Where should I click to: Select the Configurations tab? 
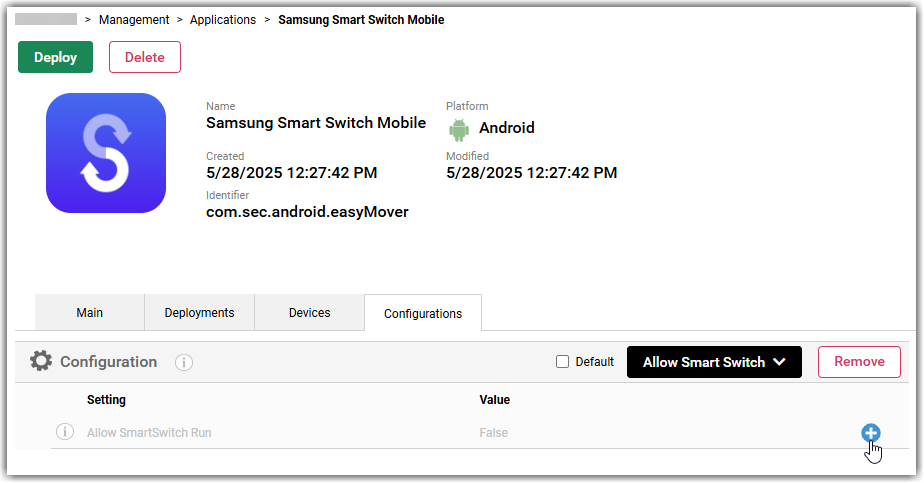pyautogui.click(x=423, y=313)
